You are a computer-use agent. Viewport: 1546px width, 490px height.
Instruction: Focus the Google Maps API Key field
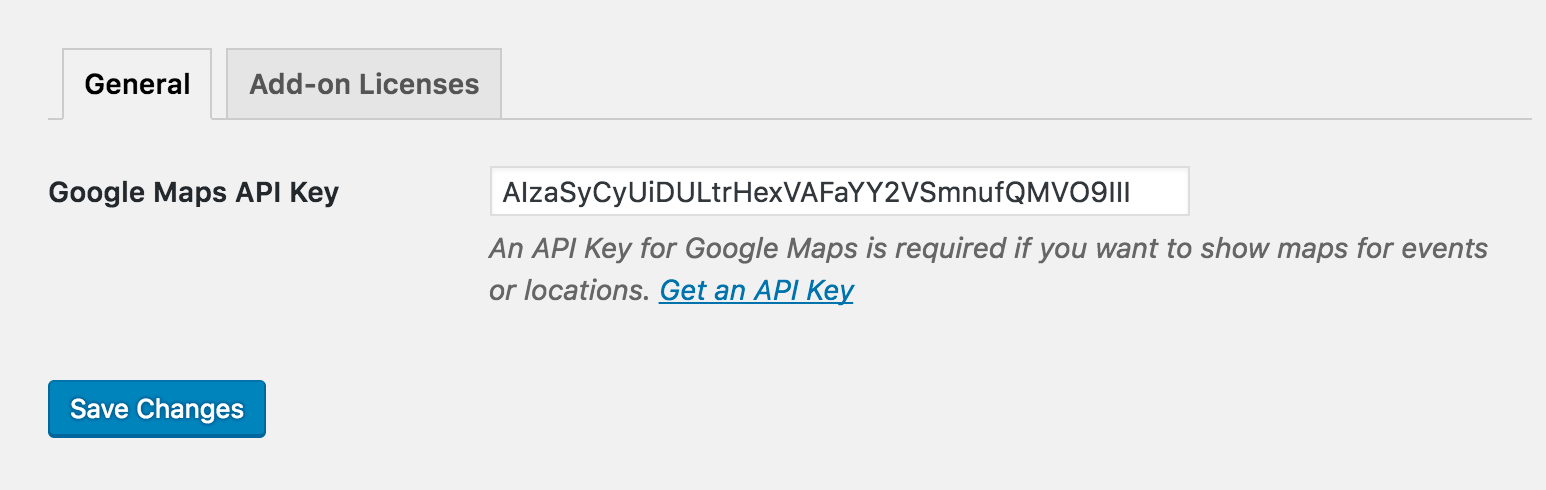[839, 191]
